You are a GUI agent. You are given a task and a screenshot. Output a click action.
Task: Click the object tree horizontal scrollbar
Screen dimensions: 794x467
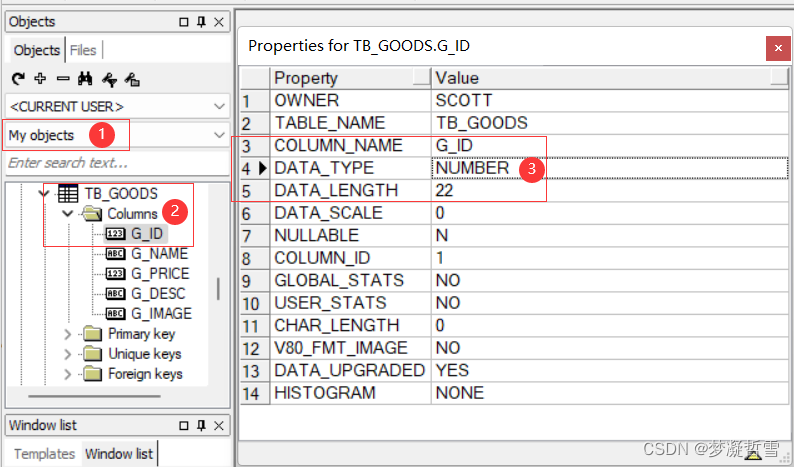[x=94, y=396]
